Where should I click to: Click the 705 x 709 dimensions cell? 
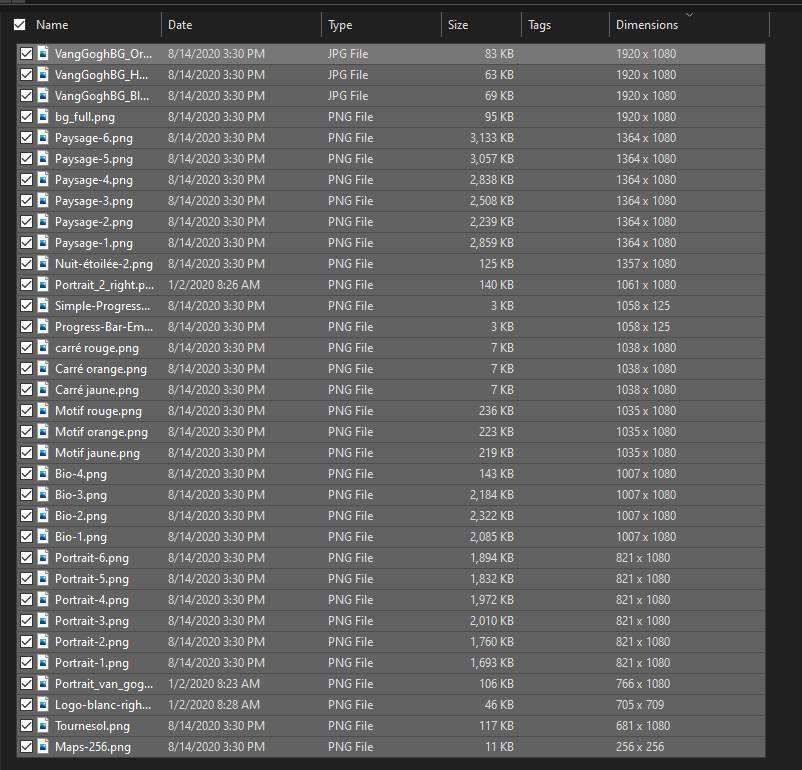640,705
